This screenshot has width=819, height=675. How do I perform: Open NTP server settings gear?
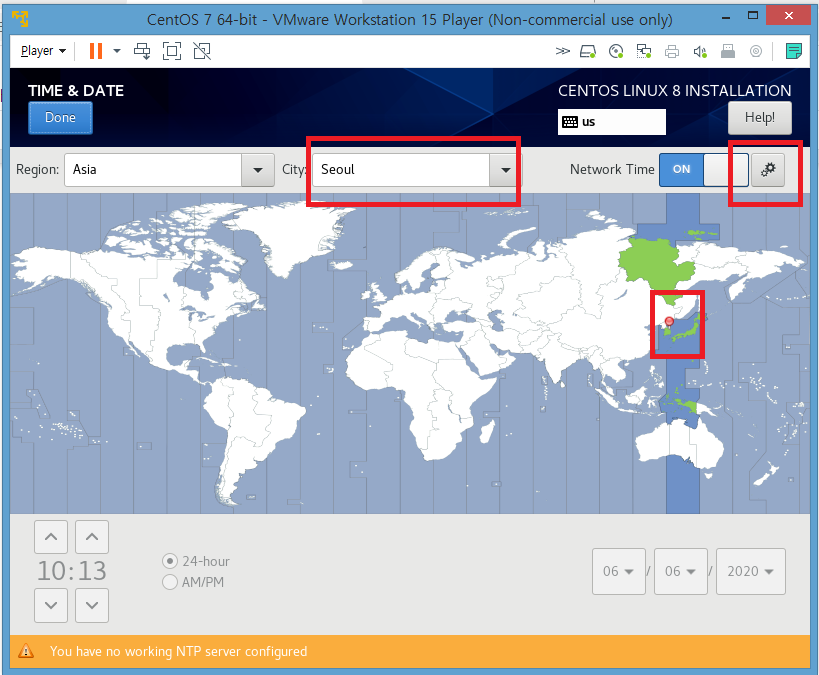click(x=768, y=170)
